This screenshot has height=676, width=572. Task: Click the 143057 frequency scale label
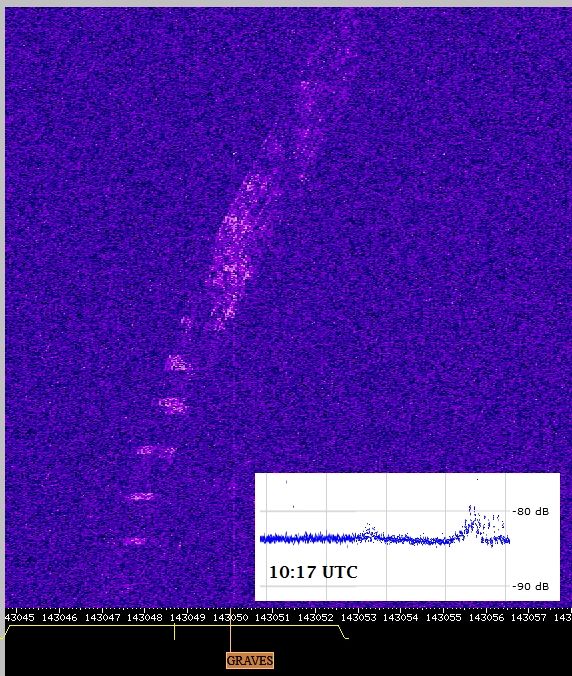[528, 618]
